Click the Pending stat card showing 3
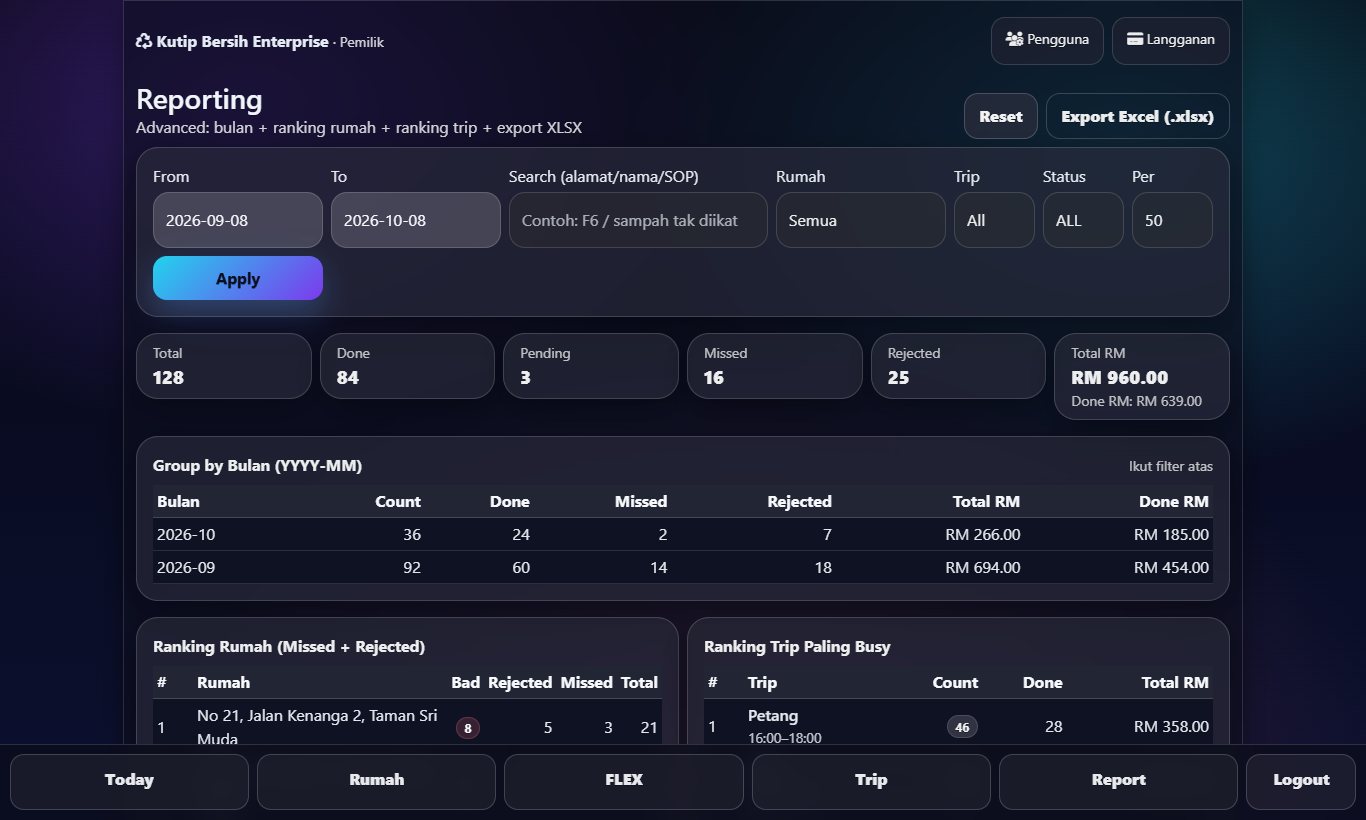This screenshot has width=1366, height=820. click(591, 366)
